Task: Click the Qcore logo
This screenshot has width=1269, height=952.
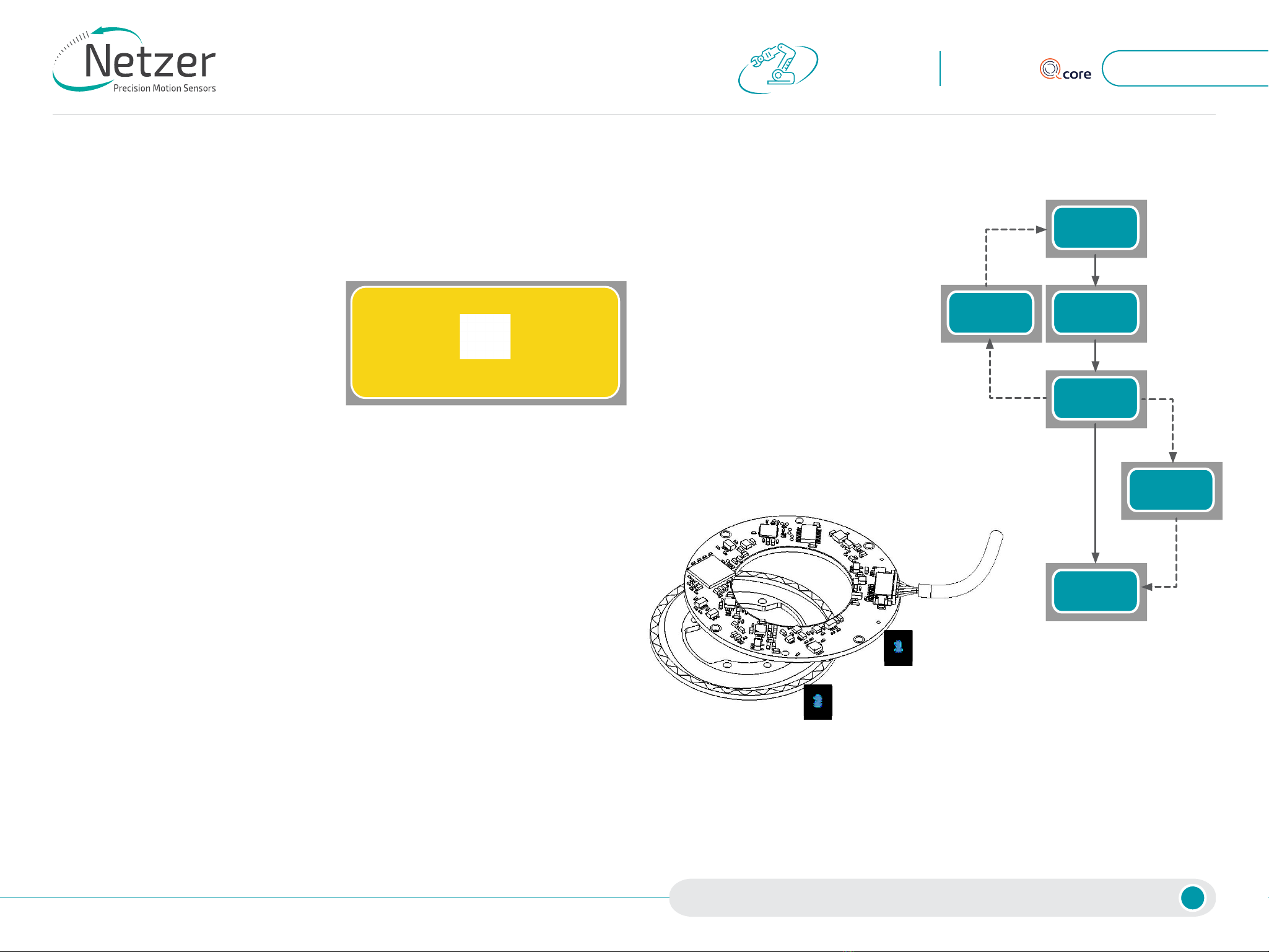Action: tap(1065, 69)
